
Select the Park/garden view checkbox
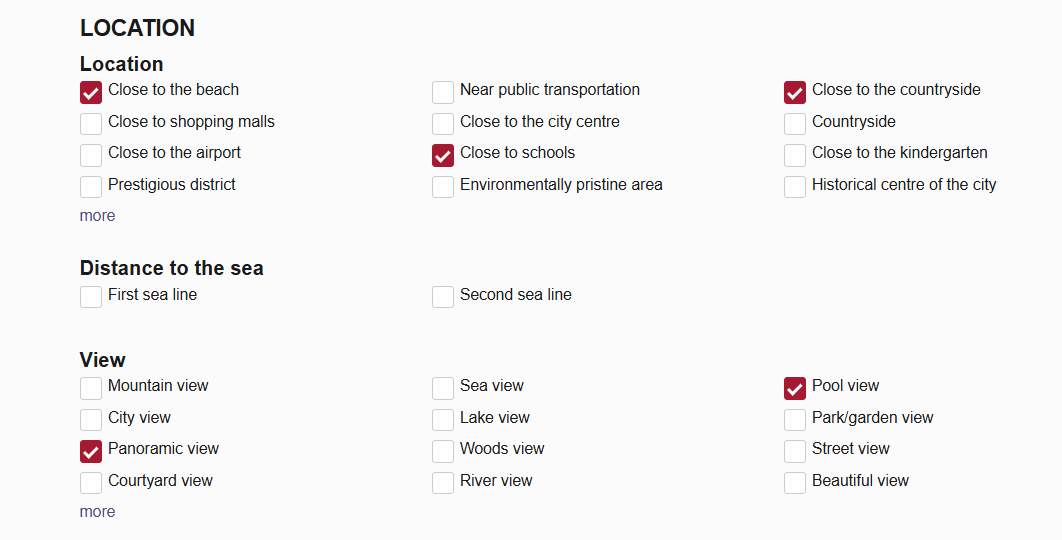click(795, 420)
